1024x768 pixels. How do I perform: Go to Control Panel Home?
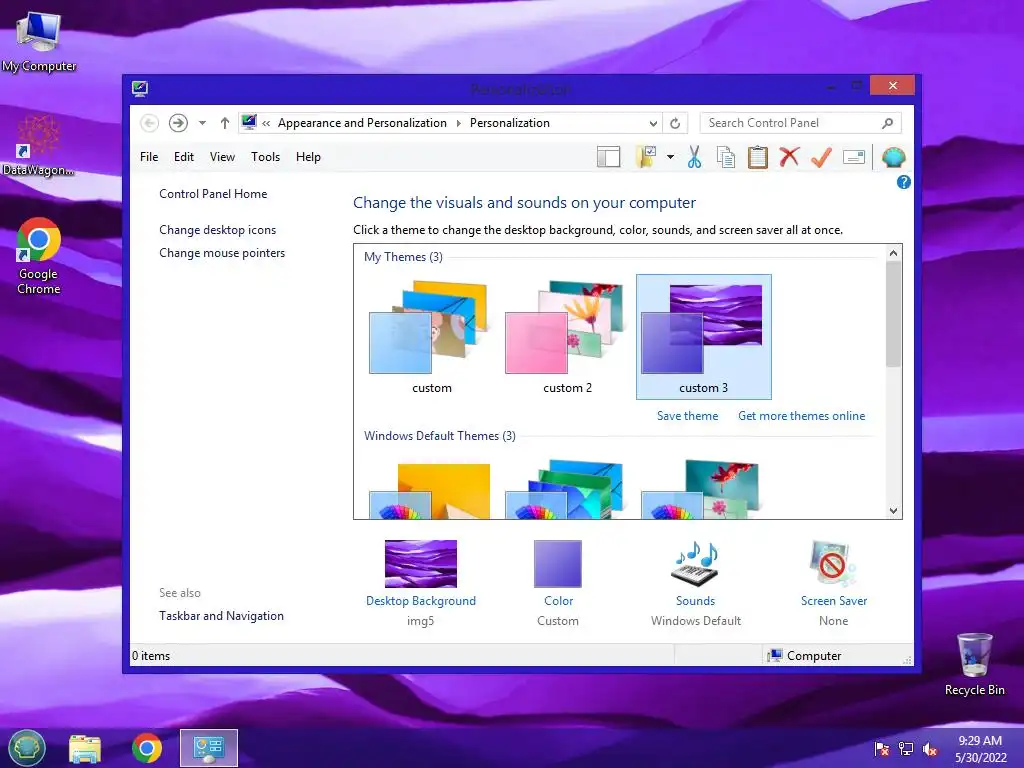tap(213, 194)
